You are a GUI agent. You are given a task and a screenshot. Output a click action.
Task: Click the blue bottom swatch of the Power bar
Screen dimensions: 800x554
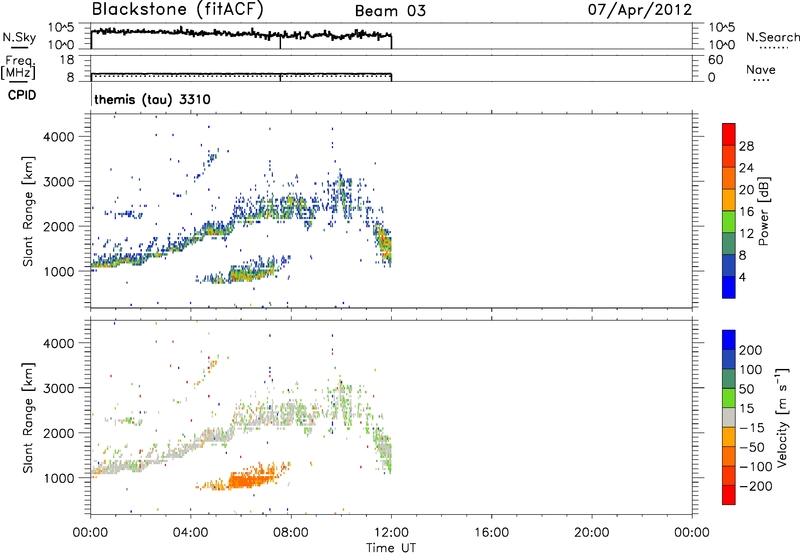pyautogui.click(x=729, y=287)
